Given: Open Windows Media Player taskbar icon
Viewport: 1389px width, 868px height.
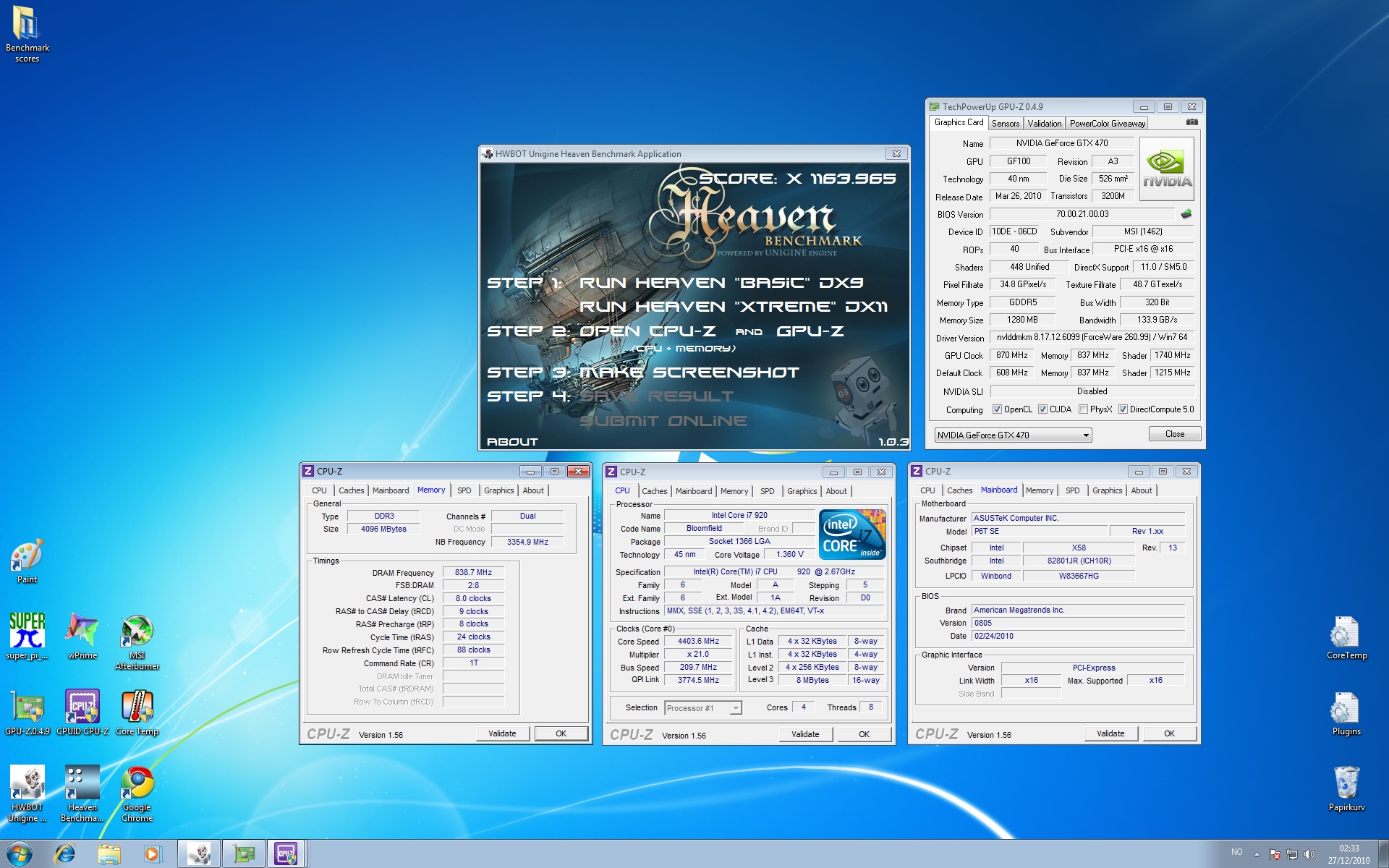Looking at the screenshot, I should point(153,854).
